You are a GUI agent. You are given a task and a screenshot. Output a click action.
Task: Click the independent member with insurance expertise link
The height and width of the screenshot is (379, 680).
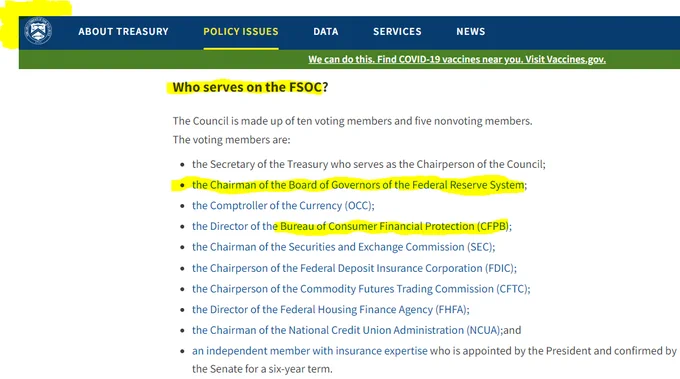tap(310, 351)
